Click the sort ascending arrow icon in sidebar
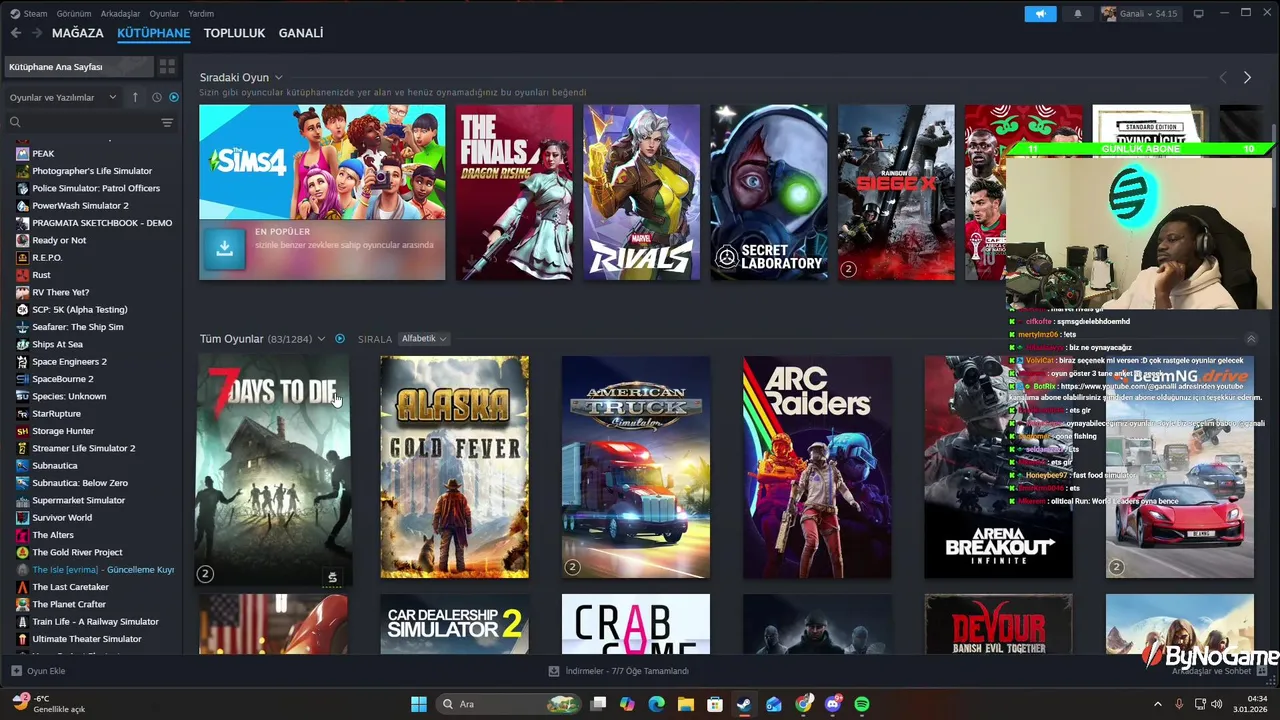This screenshot has width=1280, height=720. point(135,97)
